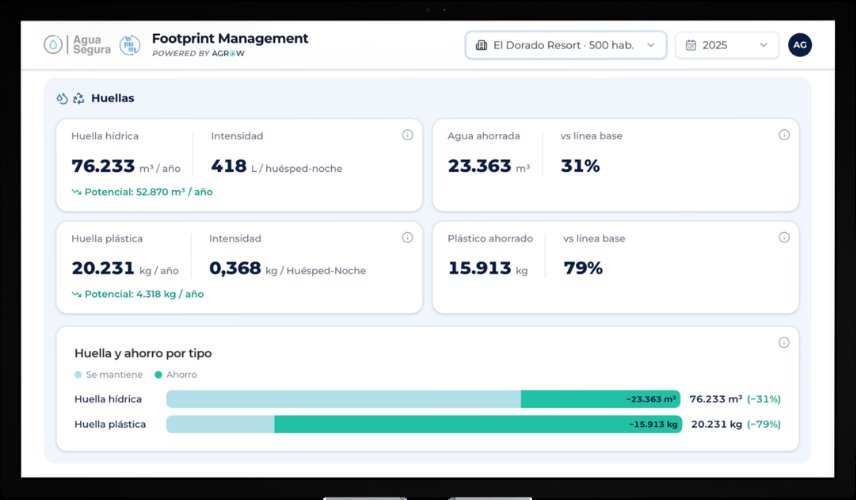
Task: Open info icon on Huella hídrica card
Action: click(x=407, y=135)
